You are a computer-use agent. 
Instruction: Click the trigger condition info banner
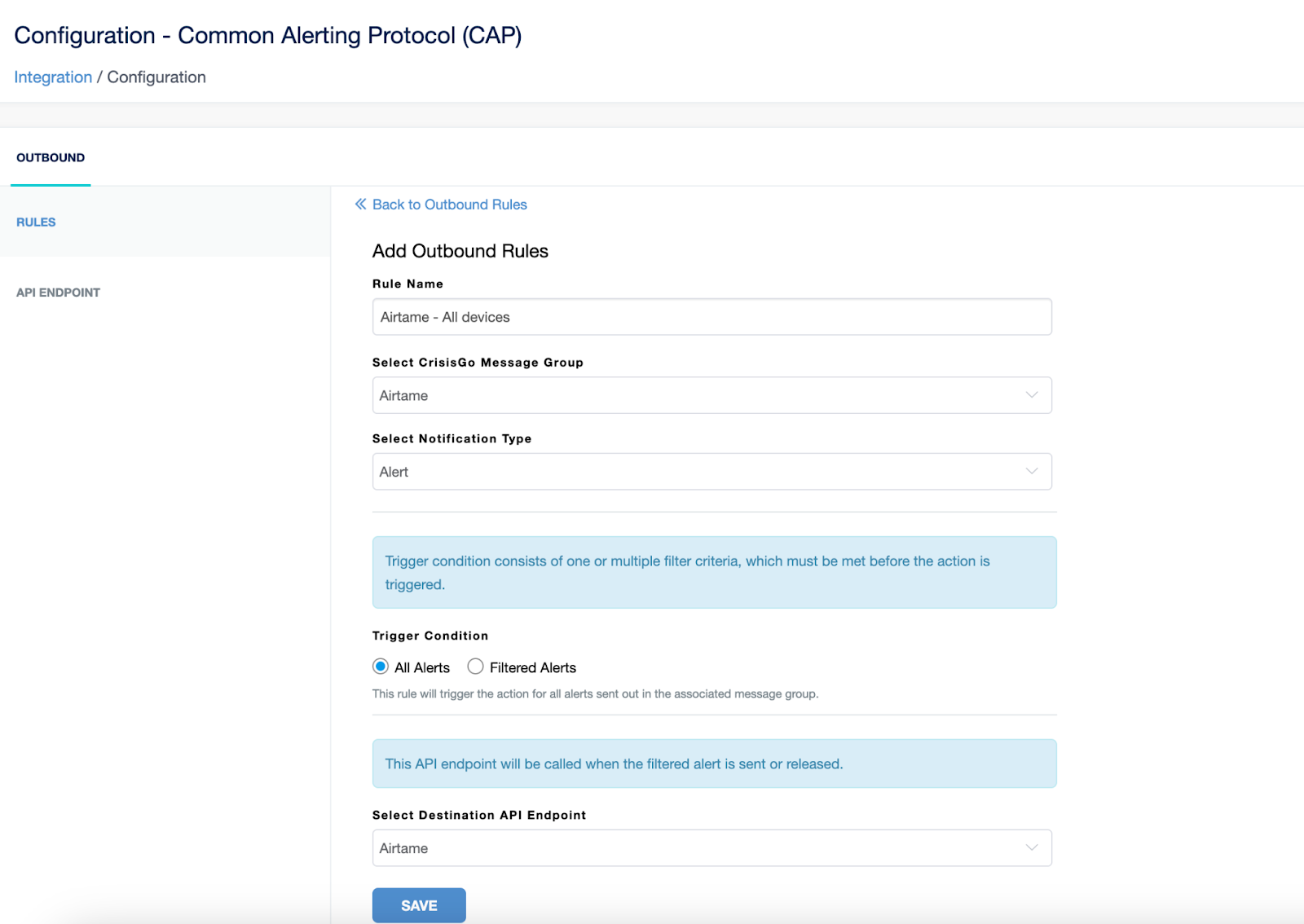click(x=715, y=572)
